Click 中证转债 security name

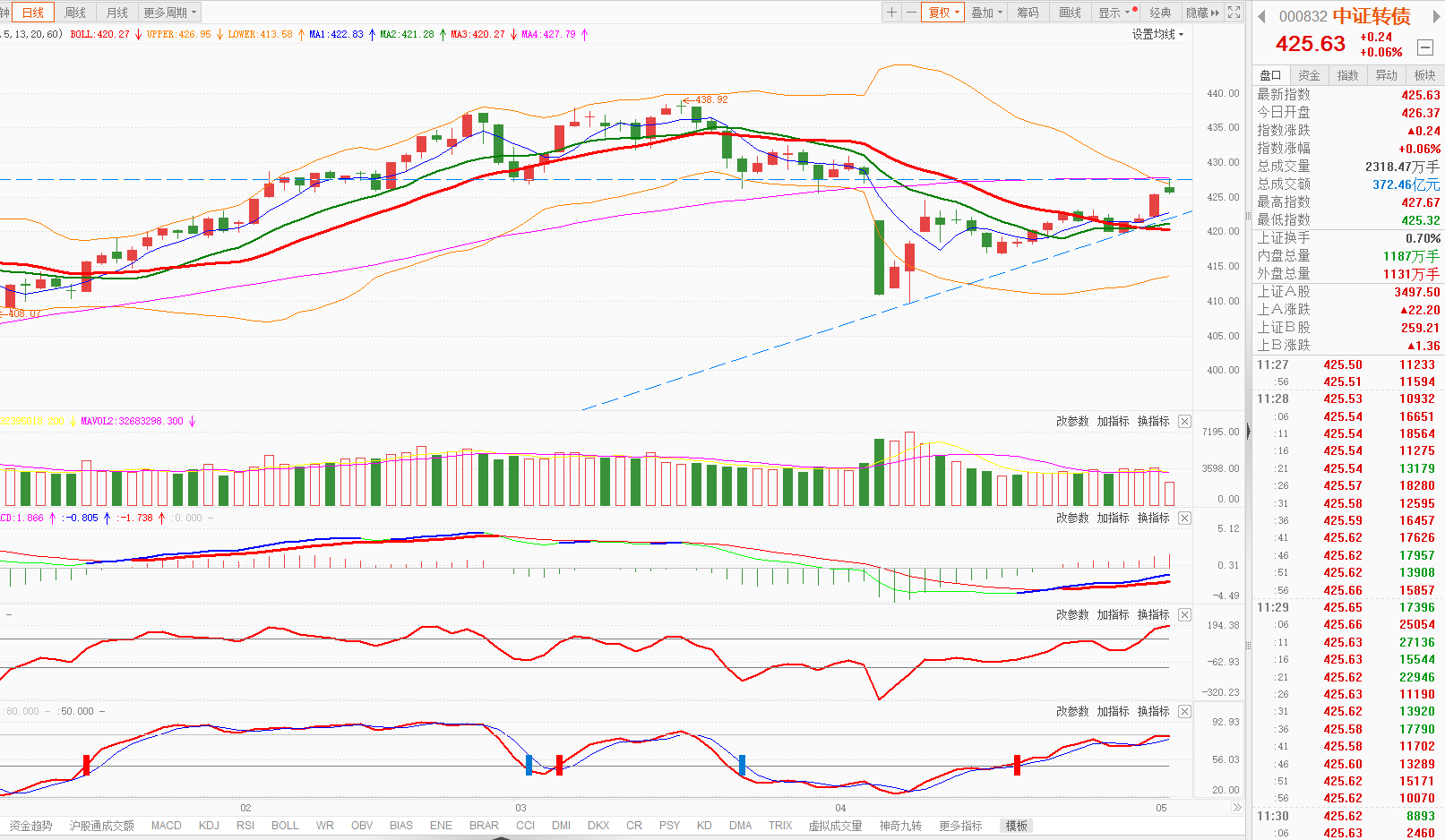click(x=1372, y=16)
